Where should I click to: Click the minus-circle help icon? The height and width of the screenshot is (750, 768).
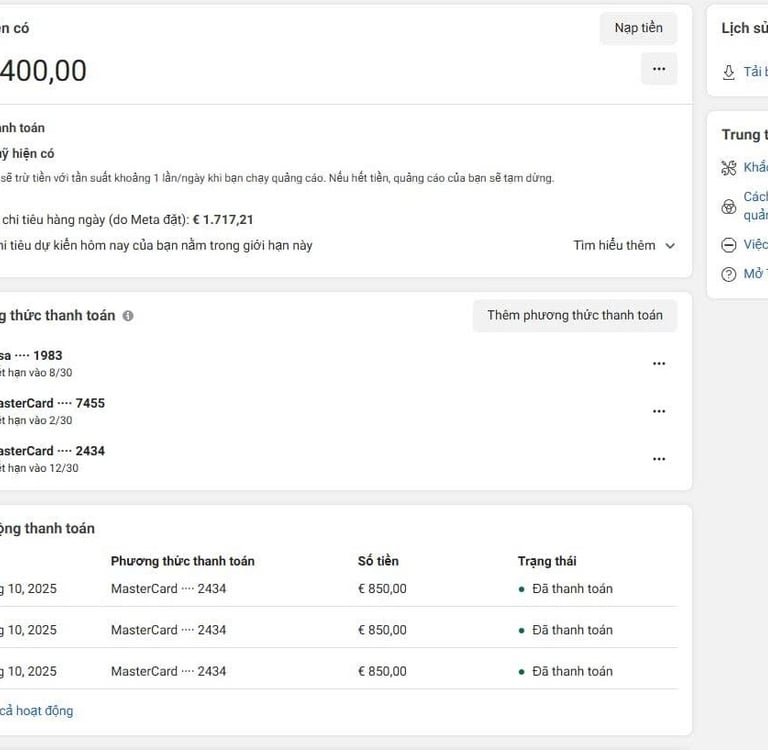pyautogui.click(x=729, y=245)
